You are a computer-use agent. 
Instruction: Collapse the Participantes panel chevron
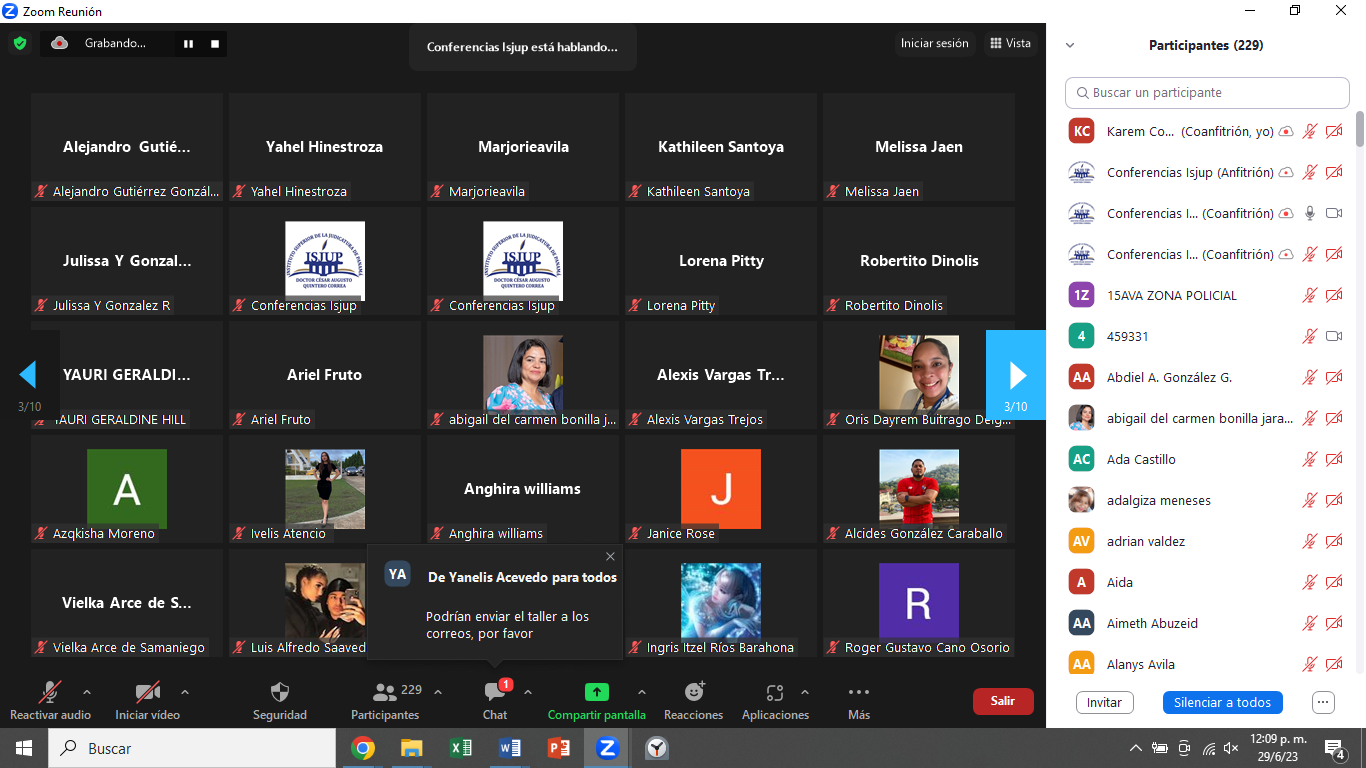[x=1070, y=45]
